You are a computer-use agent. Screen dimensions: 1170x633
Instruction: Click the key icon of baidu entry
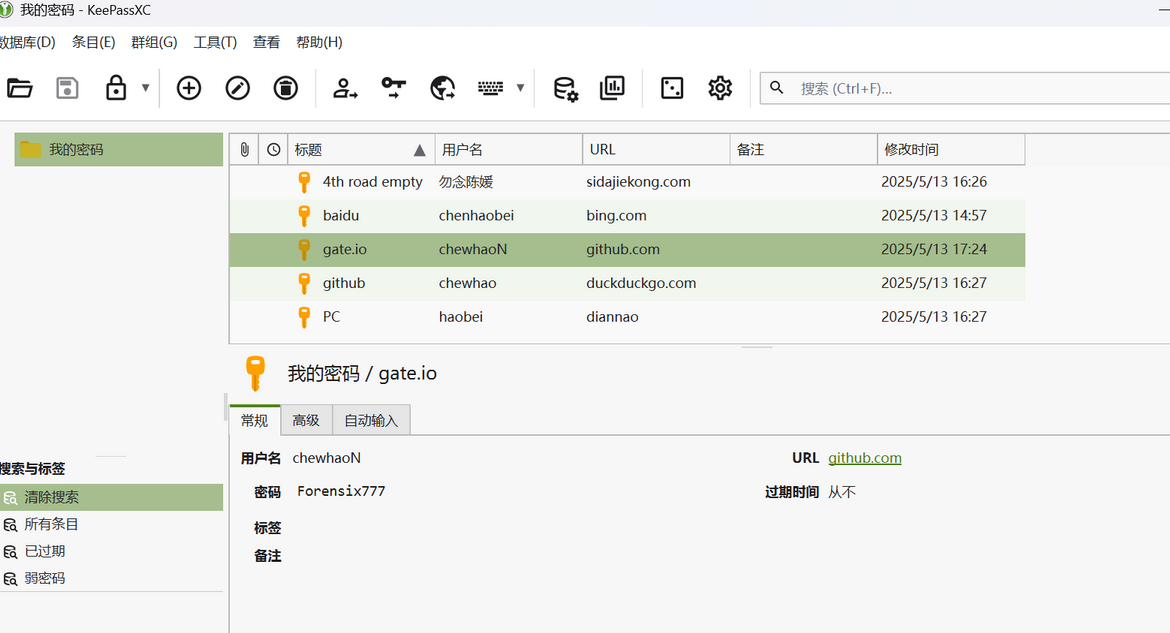point(304,216)
